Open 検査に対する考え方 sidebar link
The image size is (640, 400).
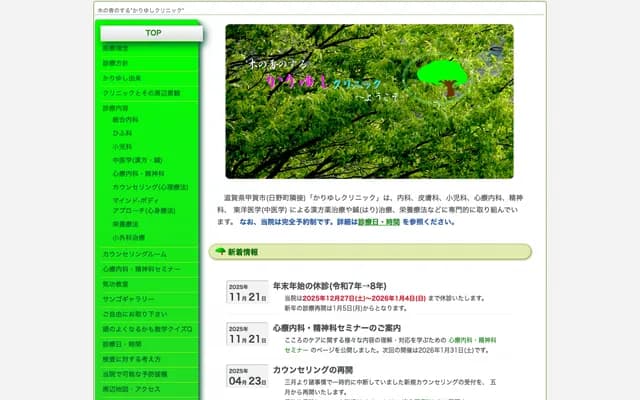(x=131, y=359)
